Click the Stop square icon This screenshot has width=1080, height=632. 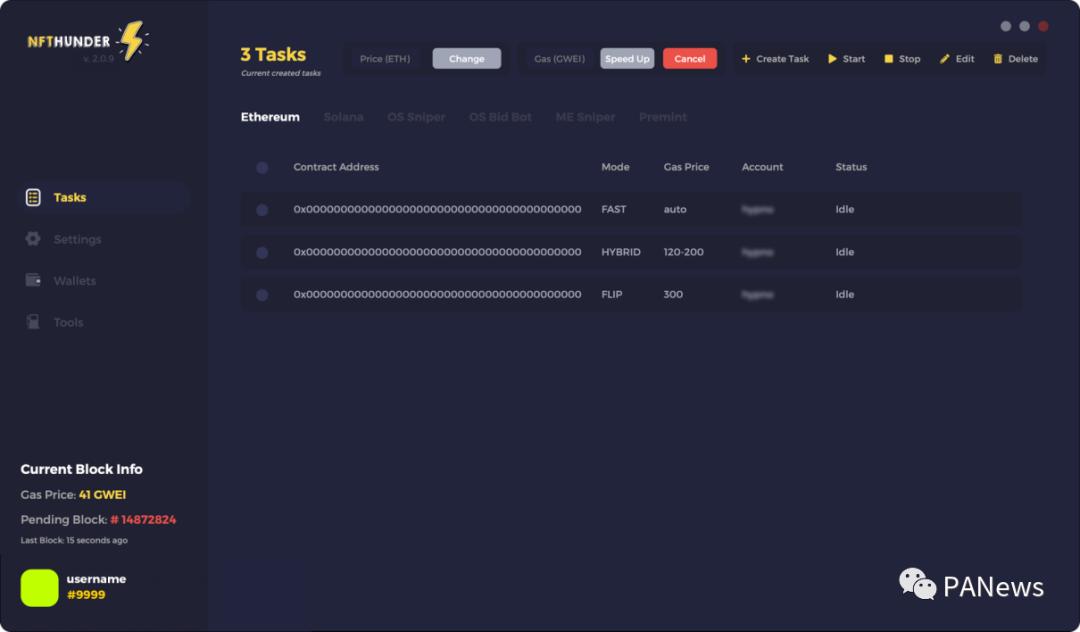point(889,59)
